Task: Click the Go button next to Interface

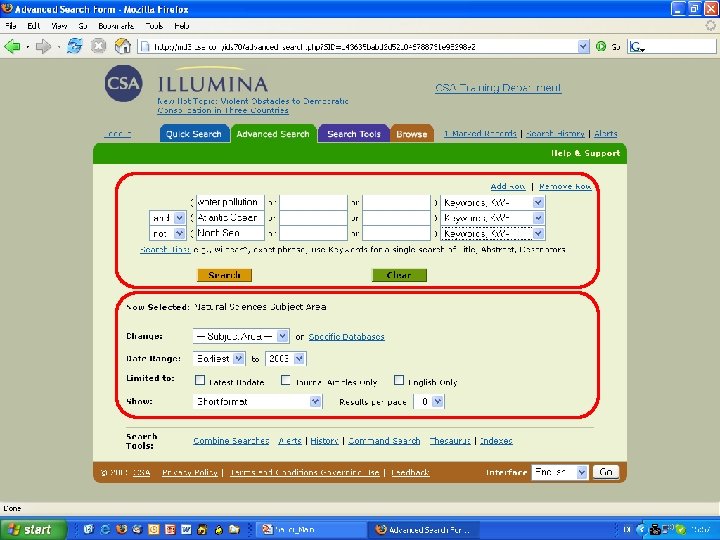Action: click(606, 472)
